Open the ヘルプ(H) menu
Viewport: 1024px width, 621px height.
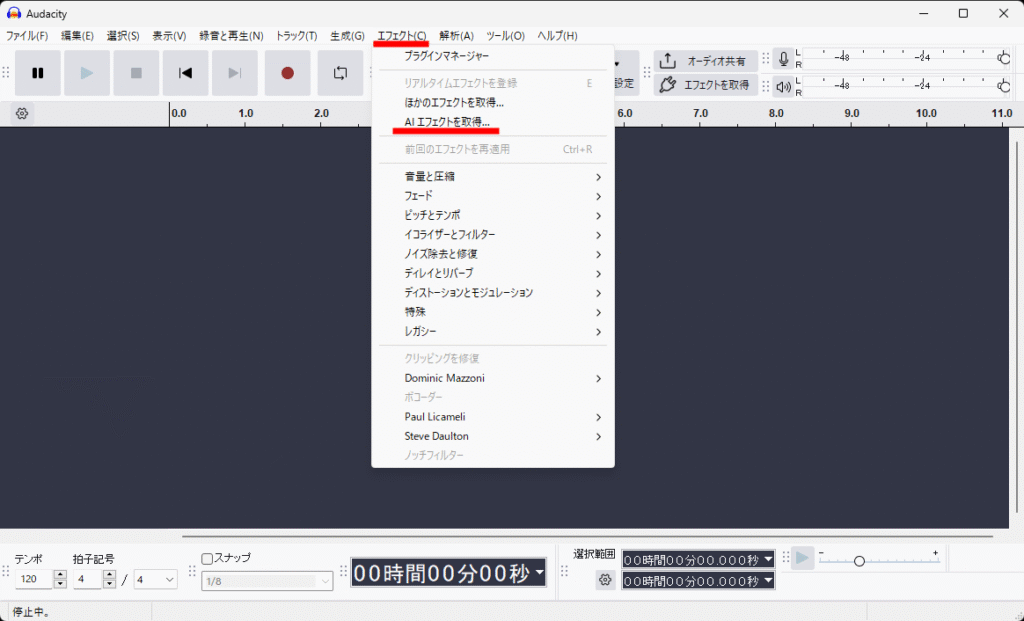[x=557, y=36]
